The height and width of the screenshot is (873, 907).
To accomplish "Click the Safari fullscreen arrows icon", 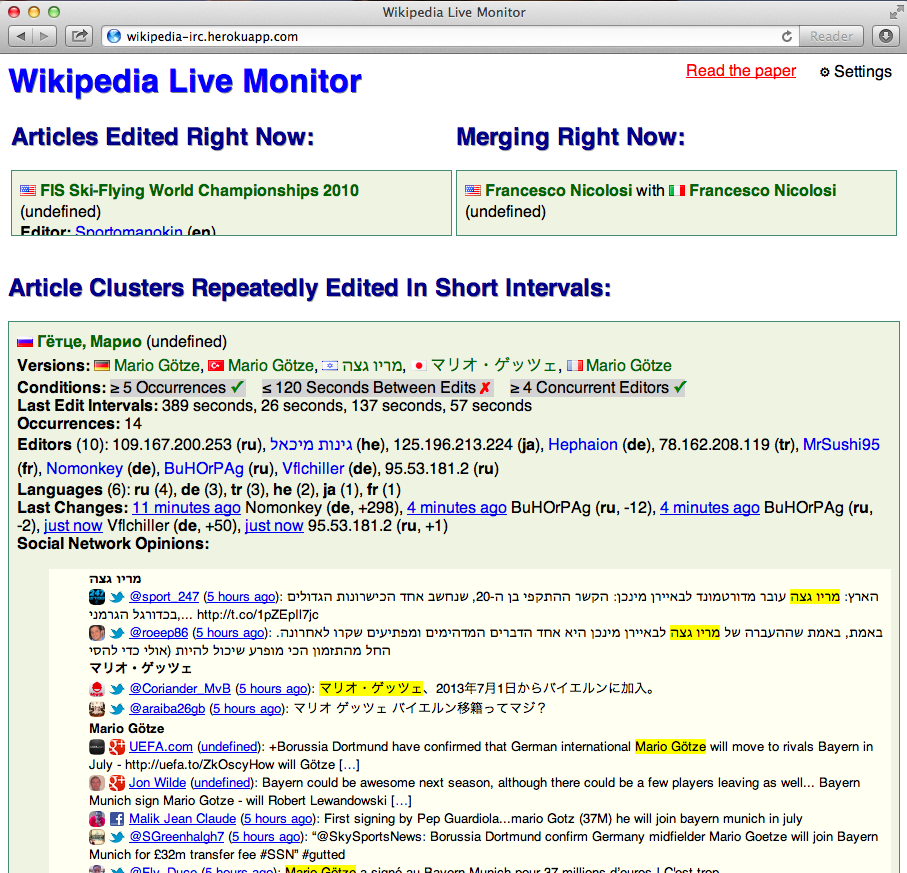I will point(895,12).
